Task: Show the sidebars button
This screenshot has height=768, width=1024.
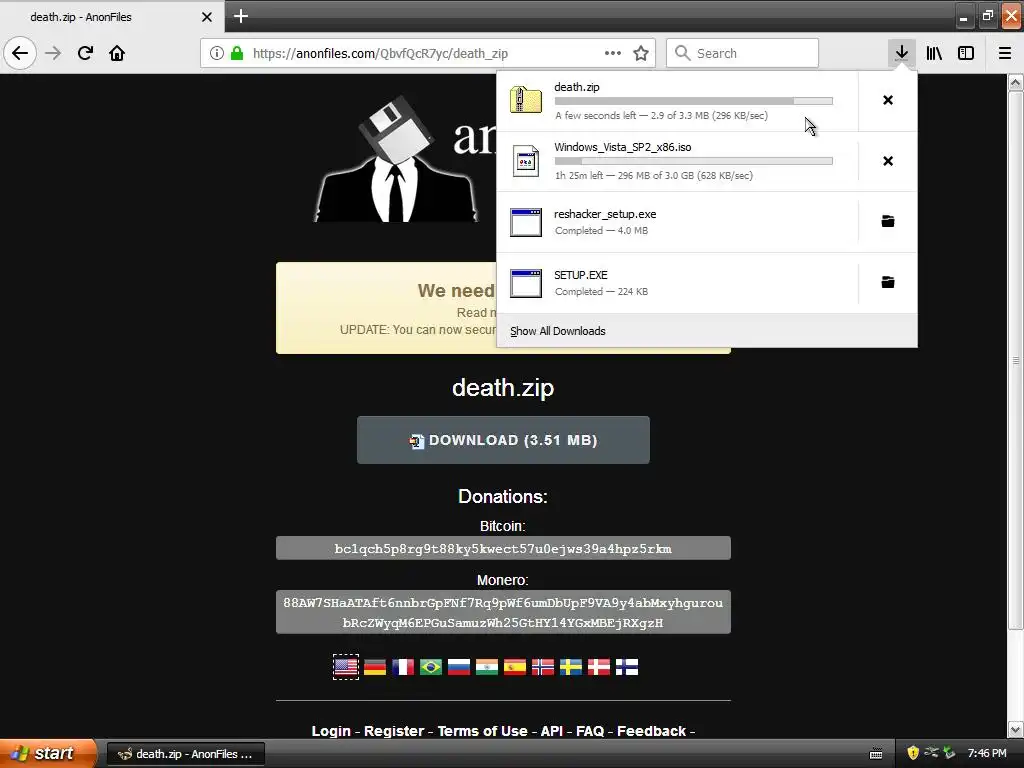Action: (x=966, y=53)
